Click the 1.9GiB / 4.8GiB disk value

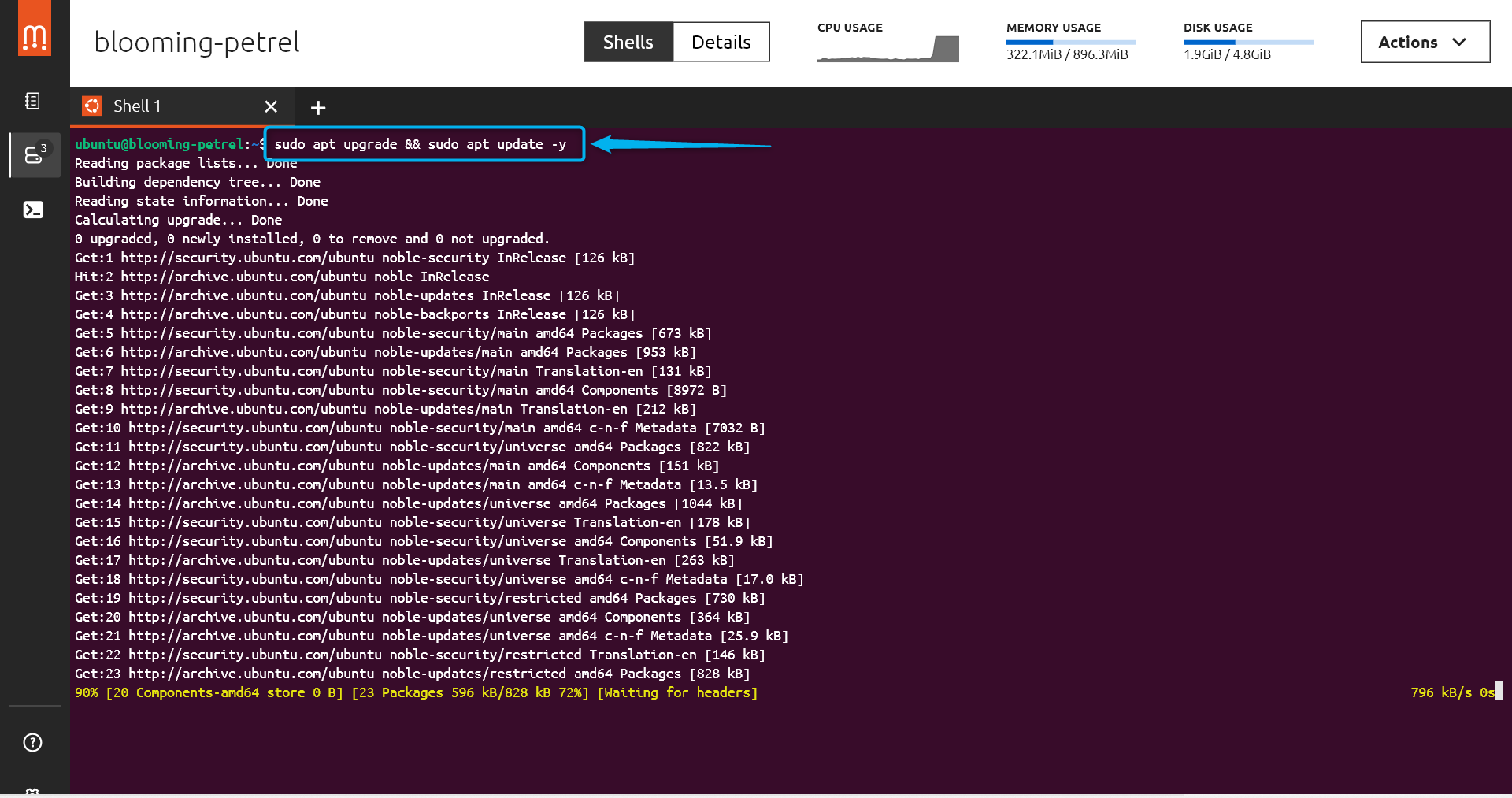coord(1227,54)
